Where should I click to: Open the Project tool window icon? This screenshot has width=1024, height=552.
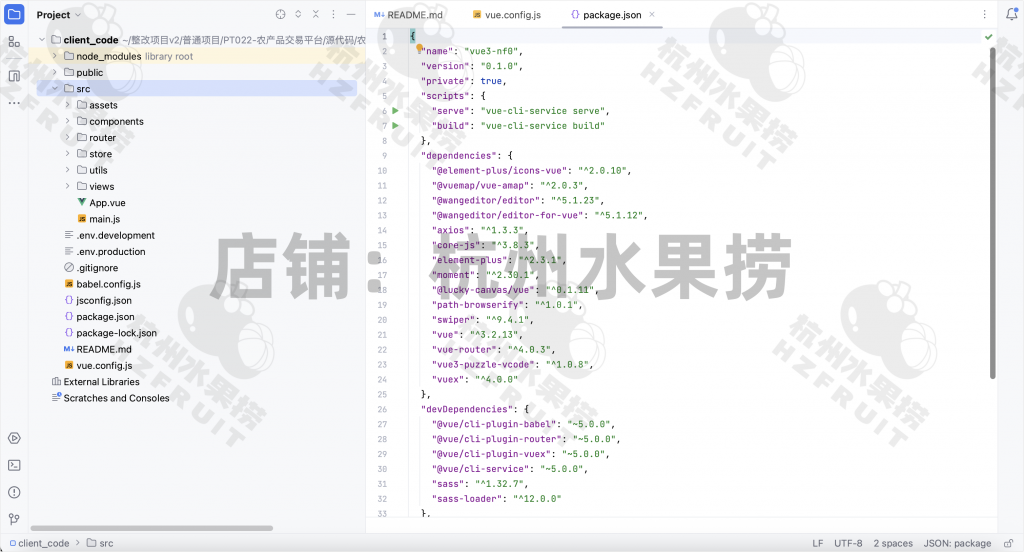pos(14,14)
